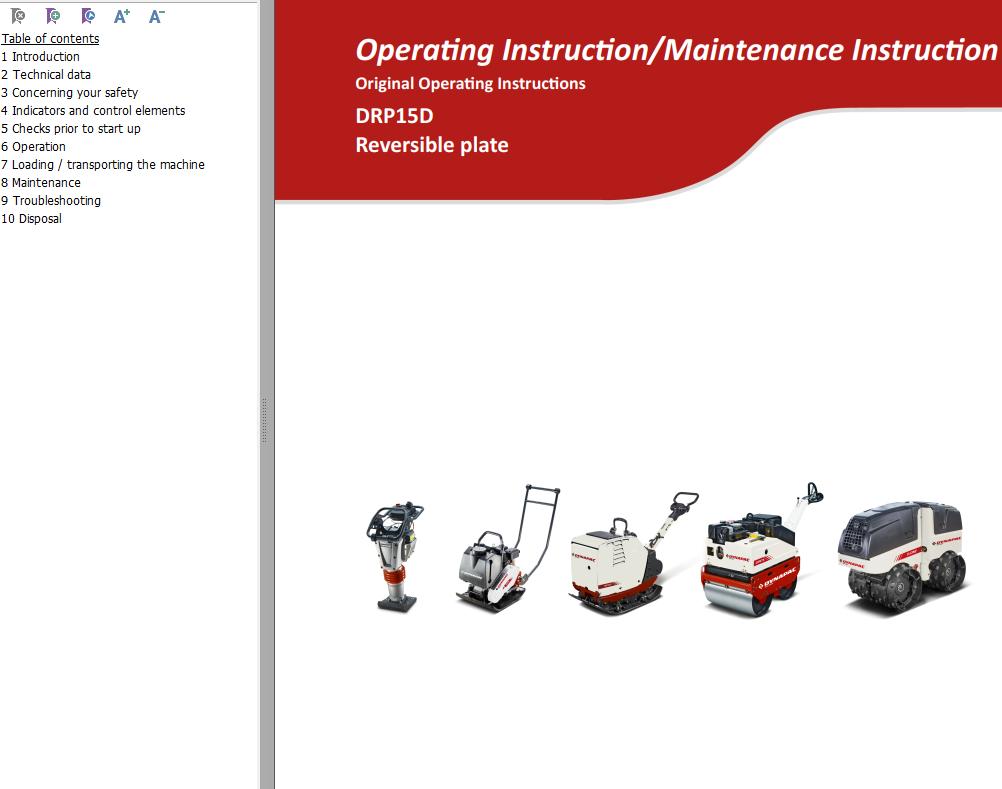
Task: Click the walk-behind roller image
Action: pyautogui.click(x=762, y=549)
